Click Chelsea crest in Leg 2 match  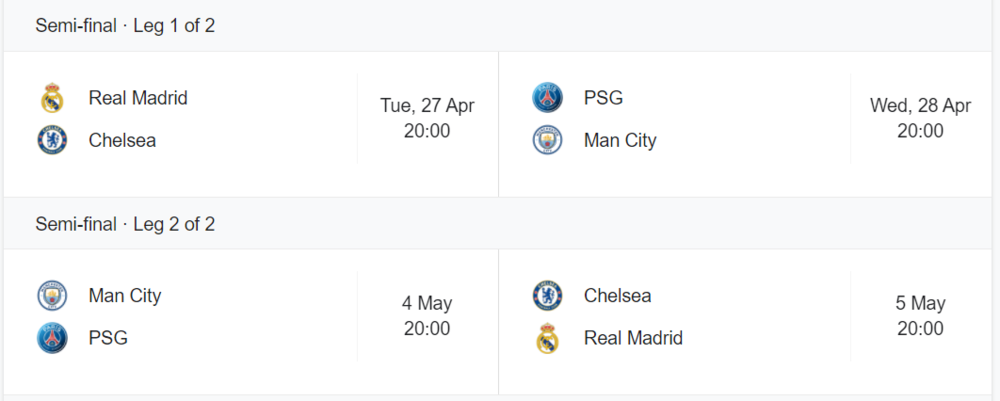[x=547, y=296]
